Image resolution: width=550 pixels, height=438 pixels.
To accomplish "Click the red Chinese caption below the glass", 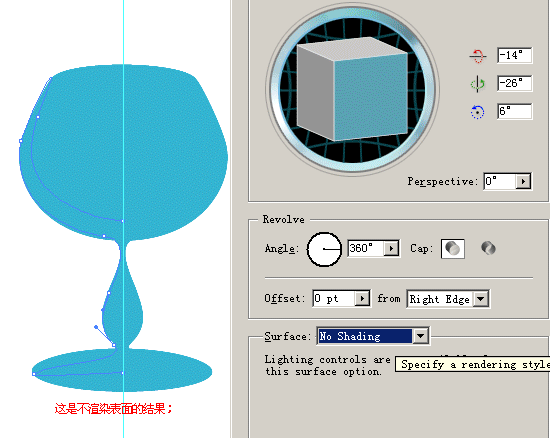I will point(114,409).
